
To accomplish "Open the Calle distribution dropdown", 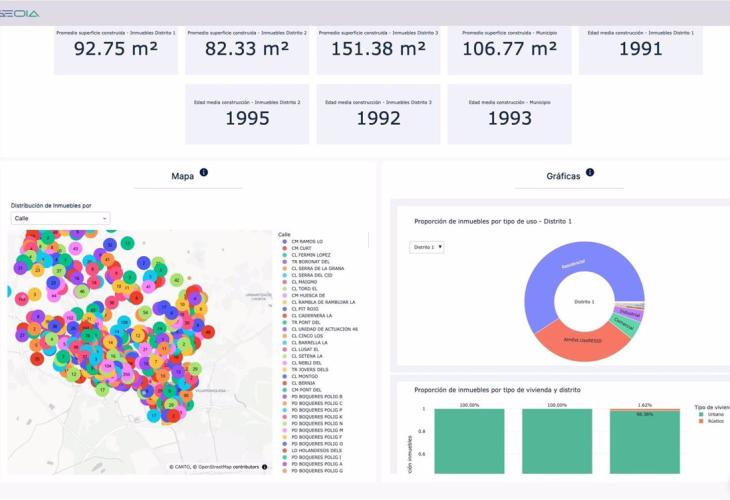I will click(x=60, y=218).
